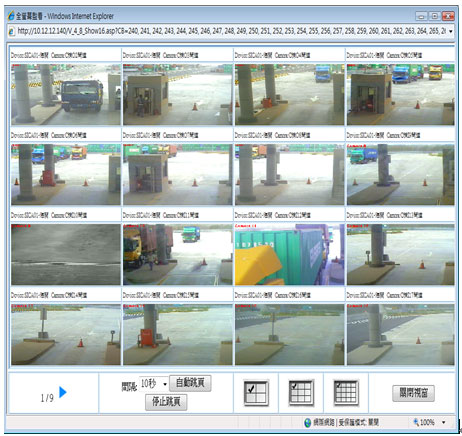Open camera feed showing blue truck close-up

pos(66,95)
